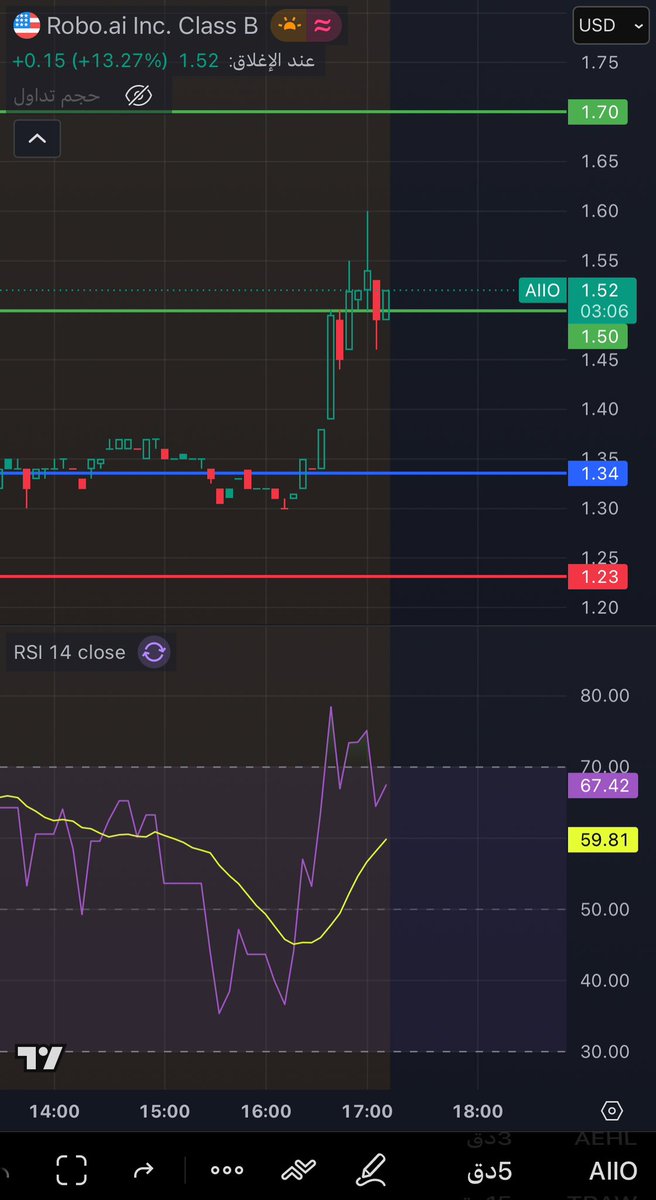Tap the +0.15 (+13.27%) change value
The height and width of the screenshot is (1200, 656).
coord(90,61)
